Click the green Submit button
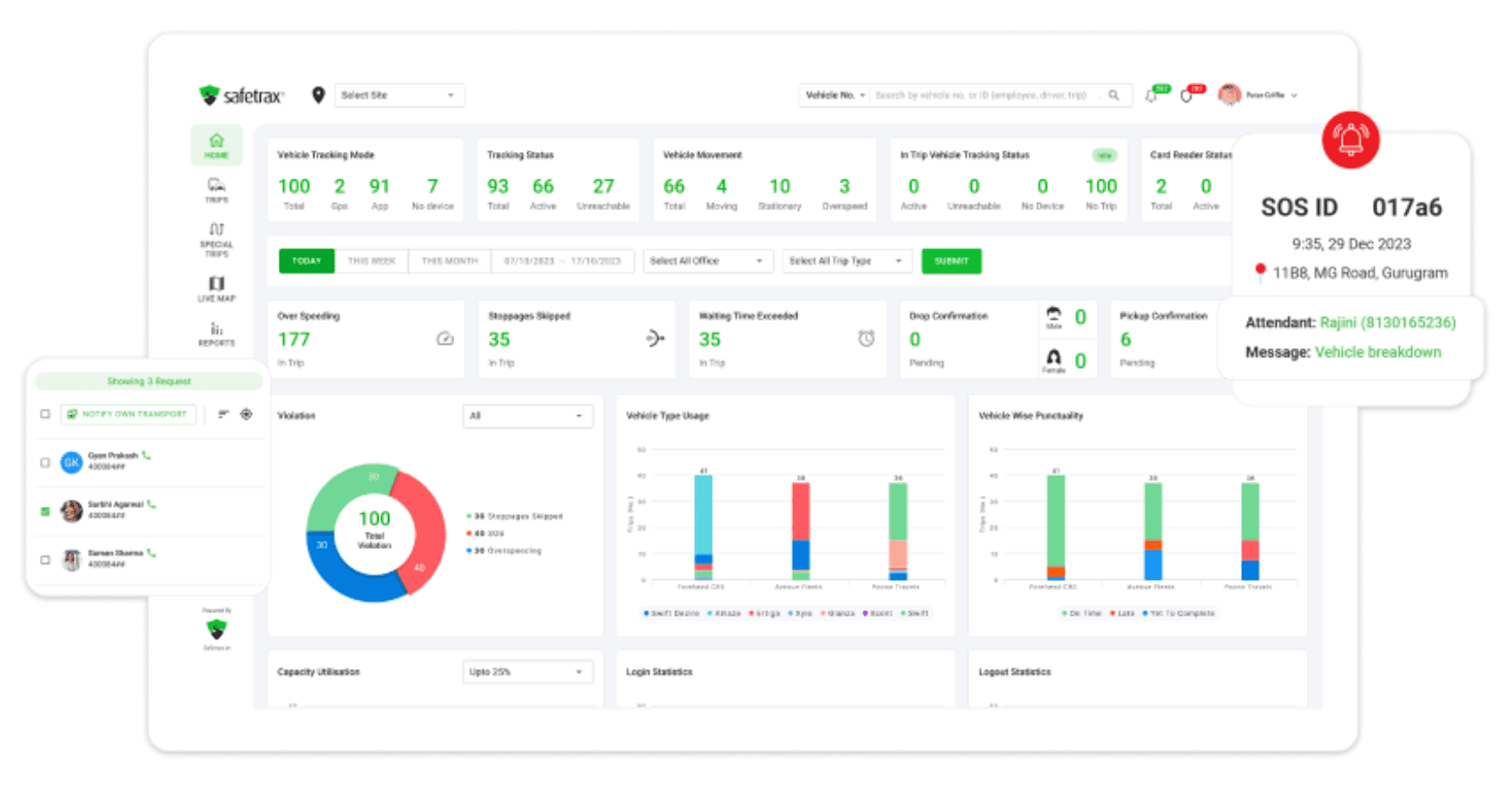 tap(952, 261)
